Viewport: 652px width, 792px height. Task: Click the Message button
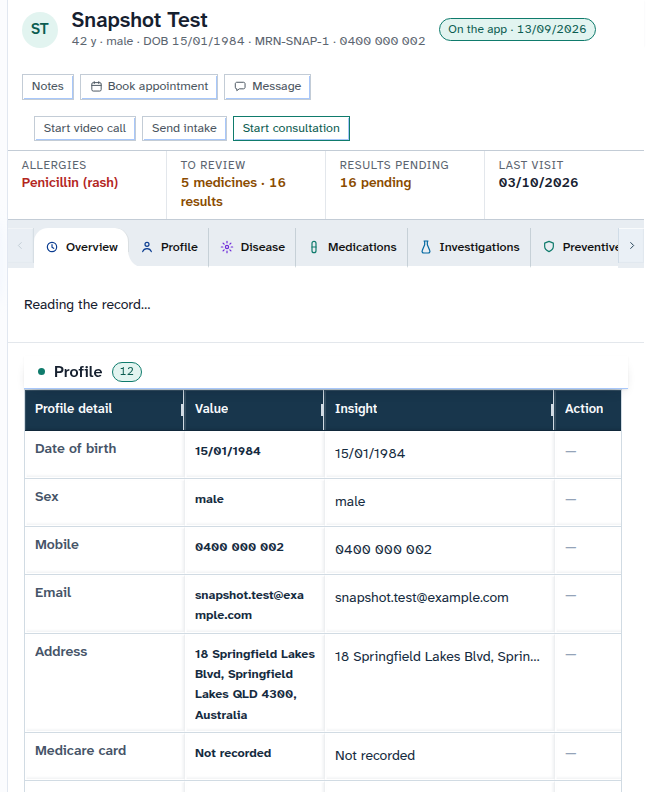coord(267,86)
